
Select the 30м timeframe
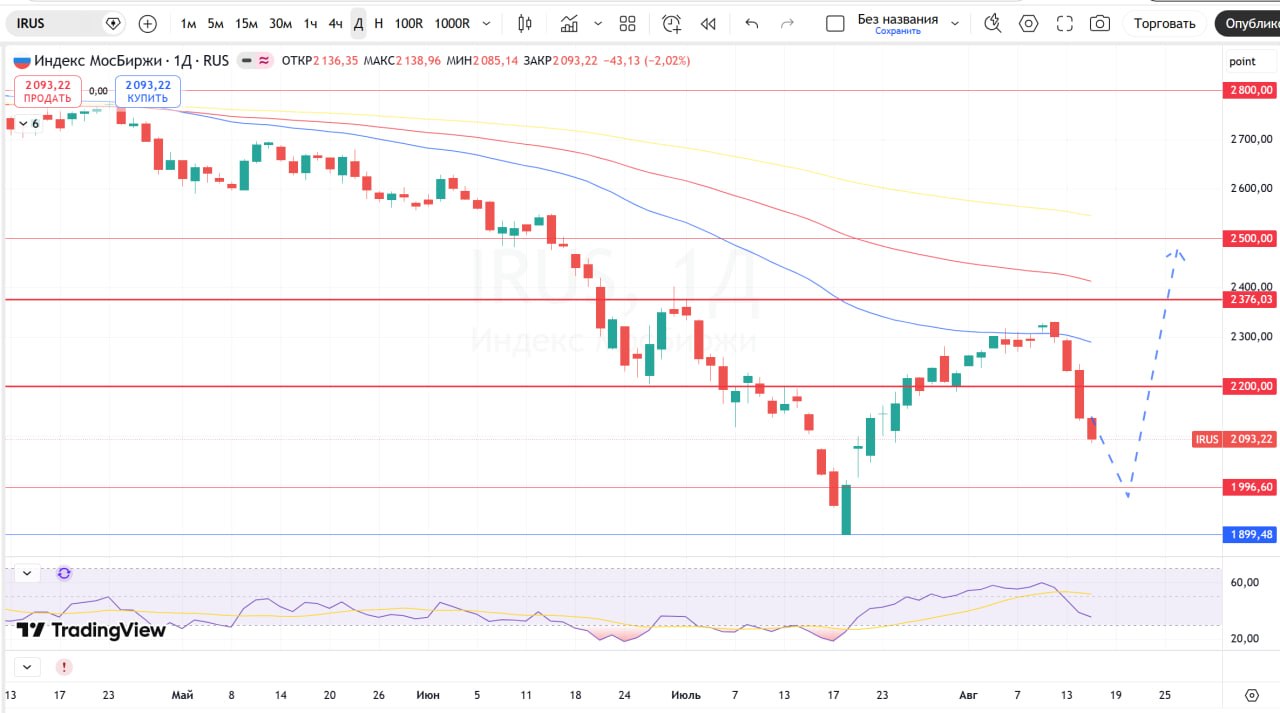point(280,23)
